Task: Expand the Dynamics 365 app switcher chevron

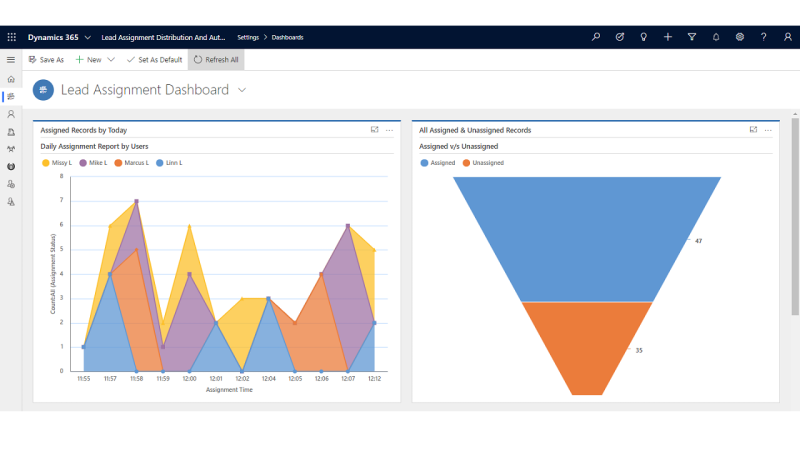Action: (89, 37)
